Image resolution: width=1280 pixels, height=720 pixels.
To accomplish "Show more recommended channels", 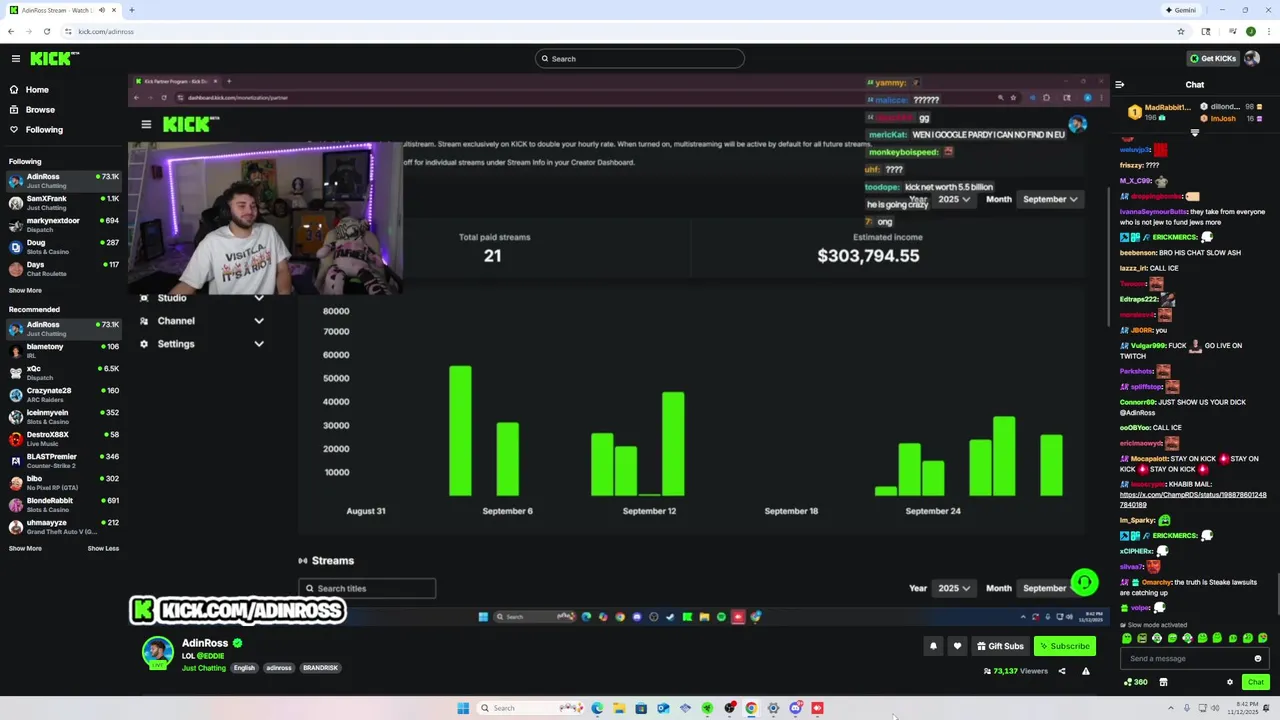I will [x=25, y=549].
